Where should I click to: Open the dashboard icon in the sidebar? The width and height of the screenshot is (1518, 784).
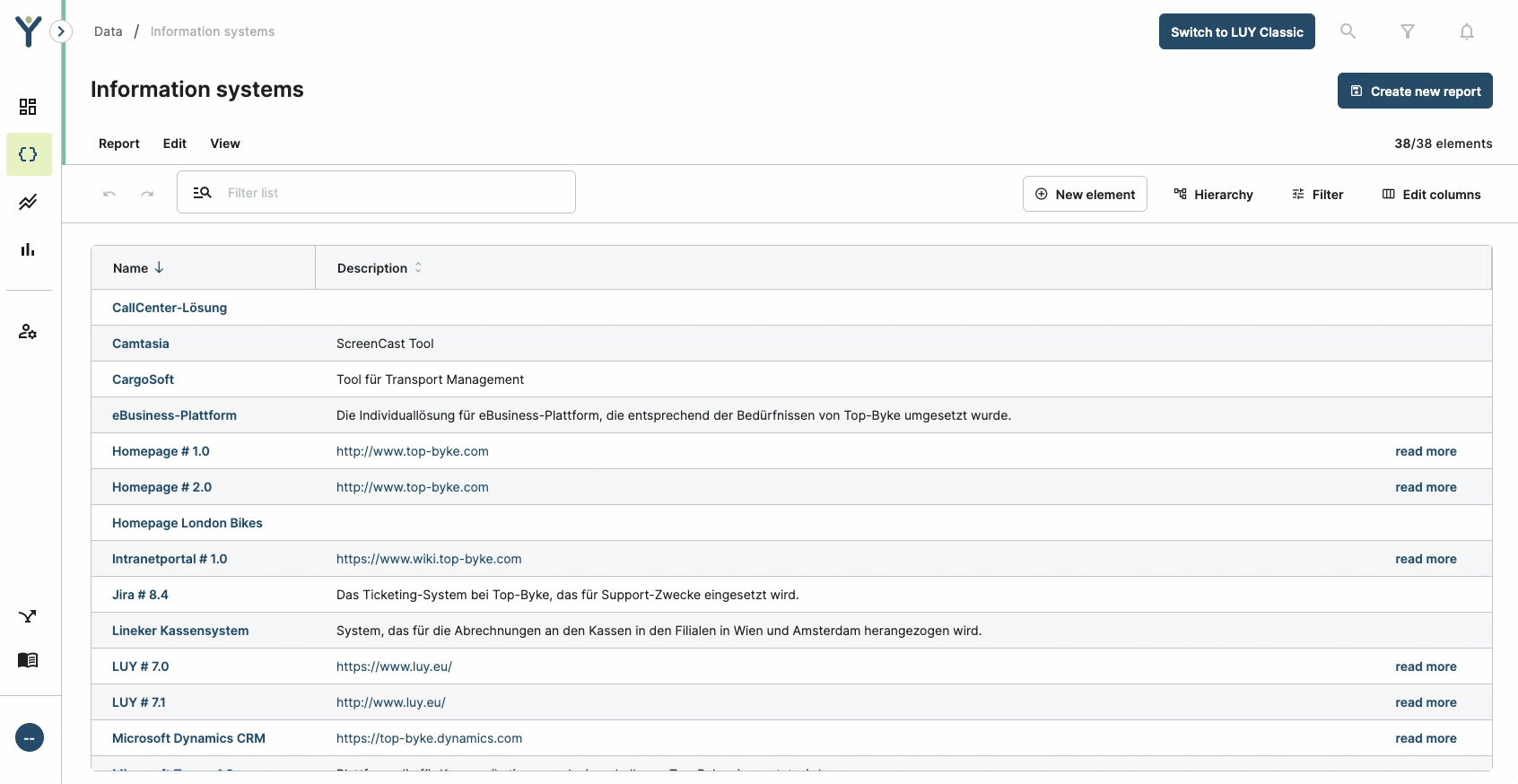pos(28,107)
